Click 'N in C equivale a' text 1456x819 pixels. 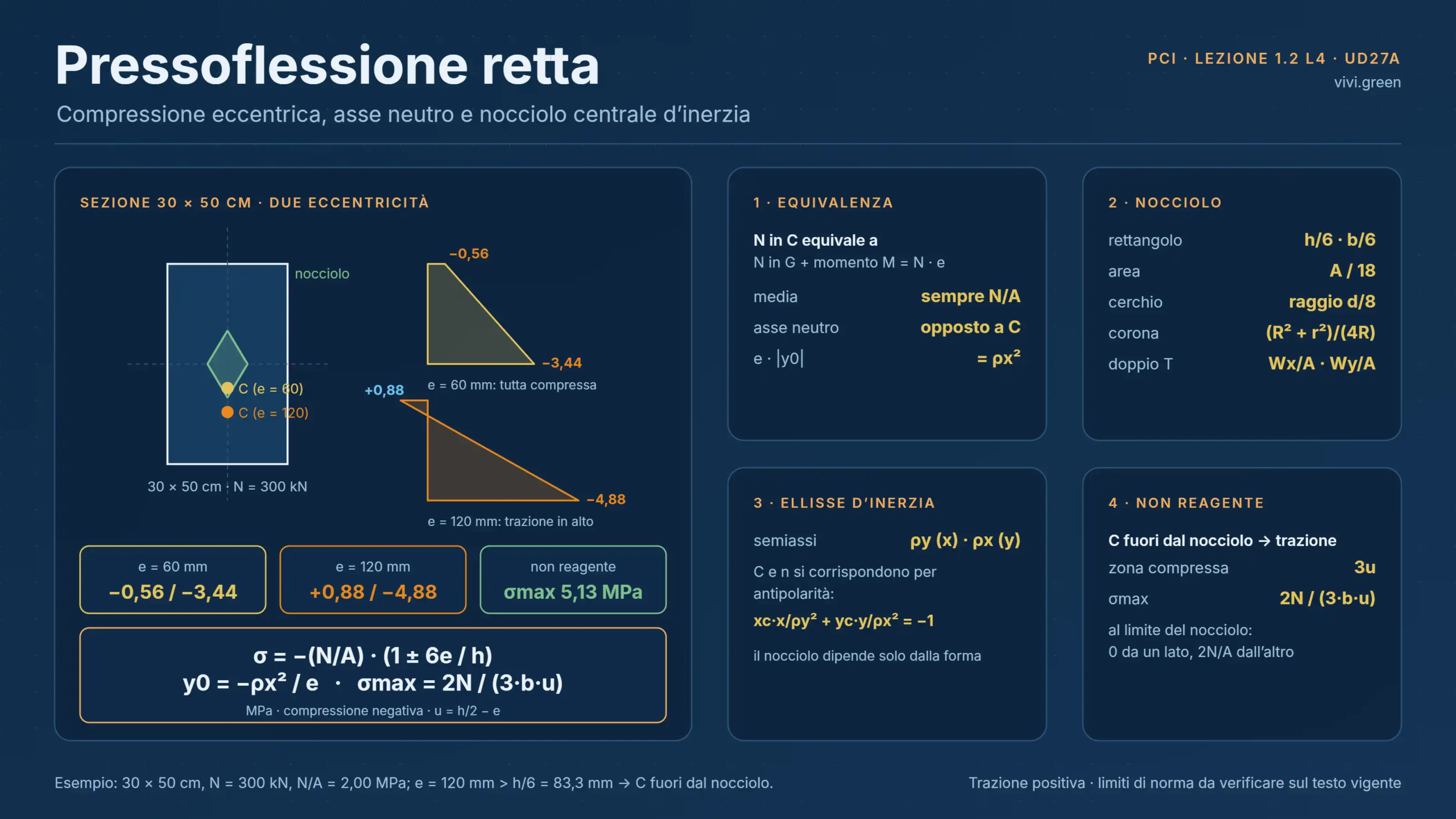[x=816, y=241]
